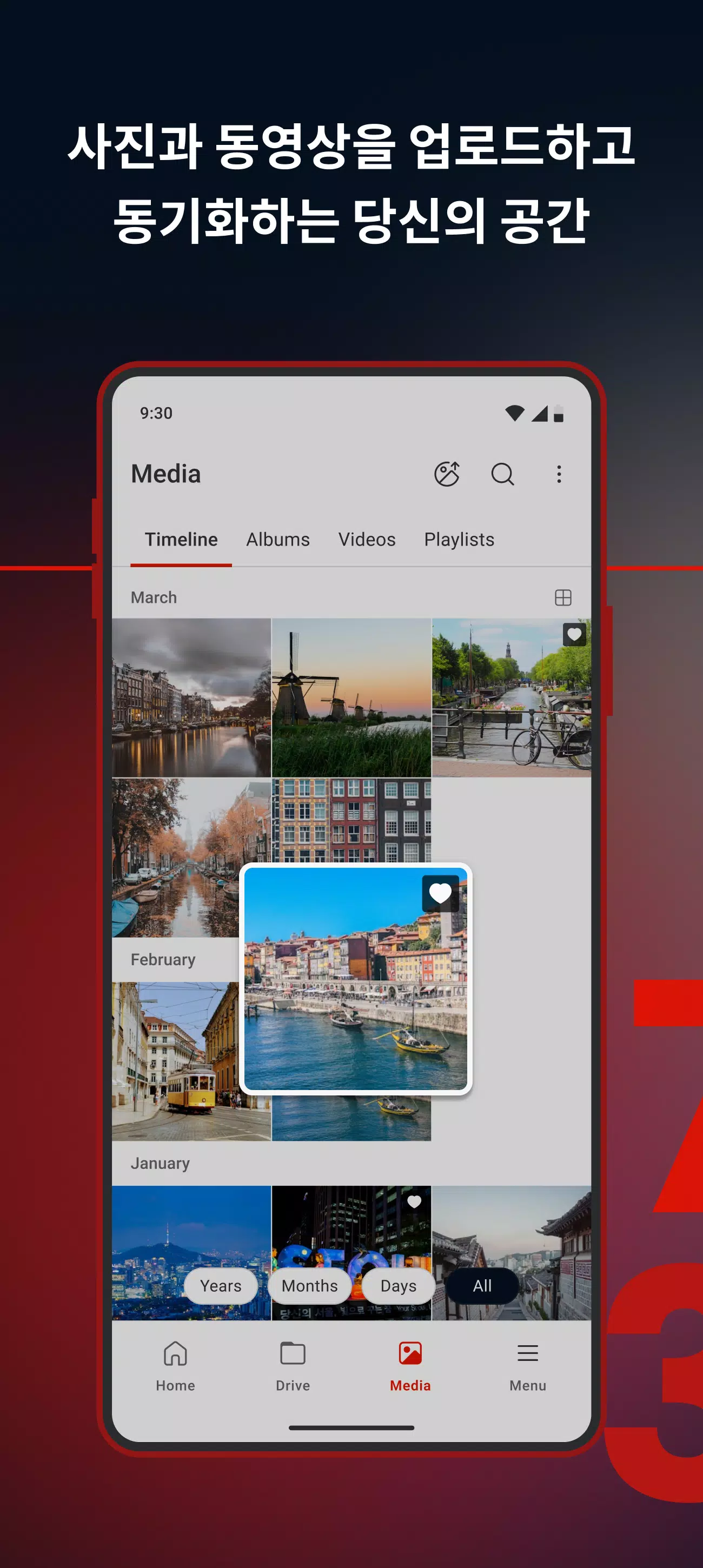Screen dimensions: 703x1568
Task: Tap the Home icon in bottom bar
Action: tap(175, 1354)
